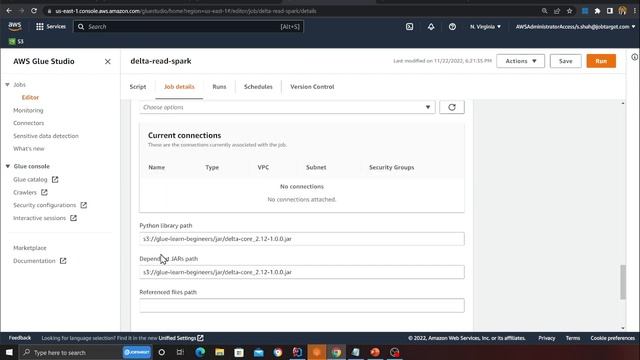Click the AWS logo home icon
Screen dimensions: 640x360
click(x=15, y=27)
